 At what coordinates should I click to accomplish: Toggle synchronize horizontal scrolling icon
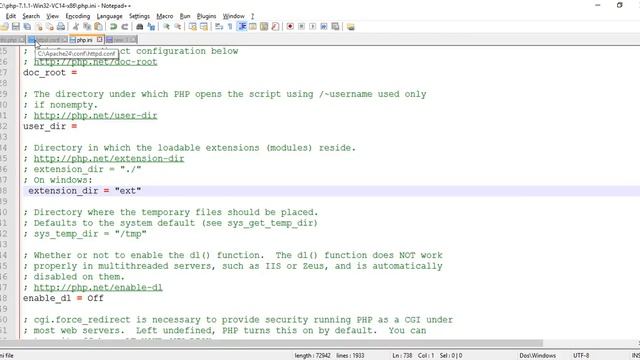pos(204,27)
